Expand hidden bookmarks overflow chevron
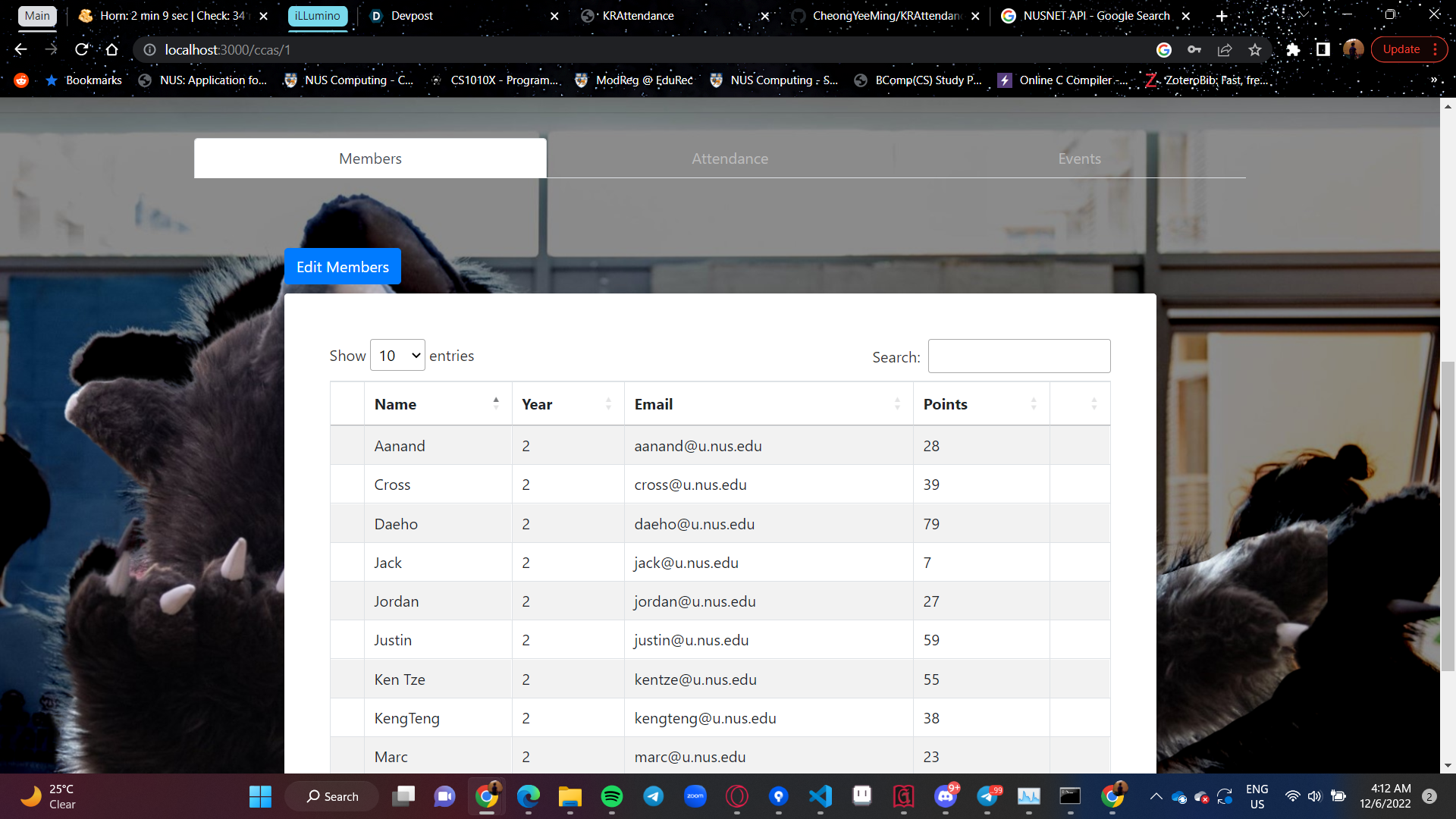 1433,80
